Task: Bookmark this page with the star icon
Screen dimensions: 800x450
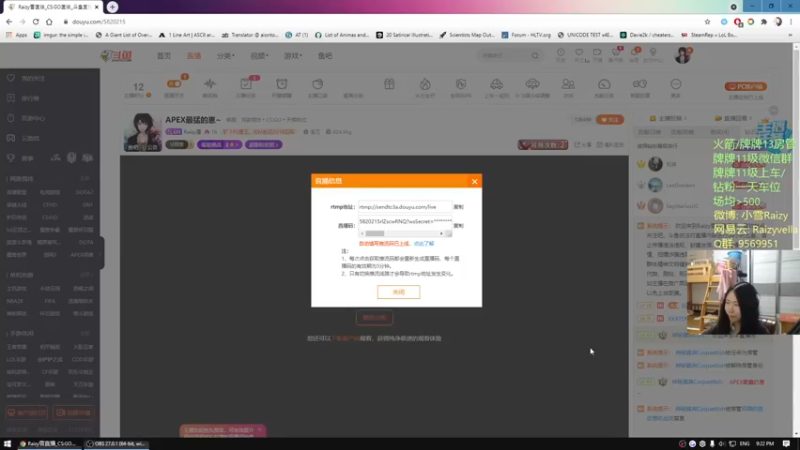Action: click(707, 22)
